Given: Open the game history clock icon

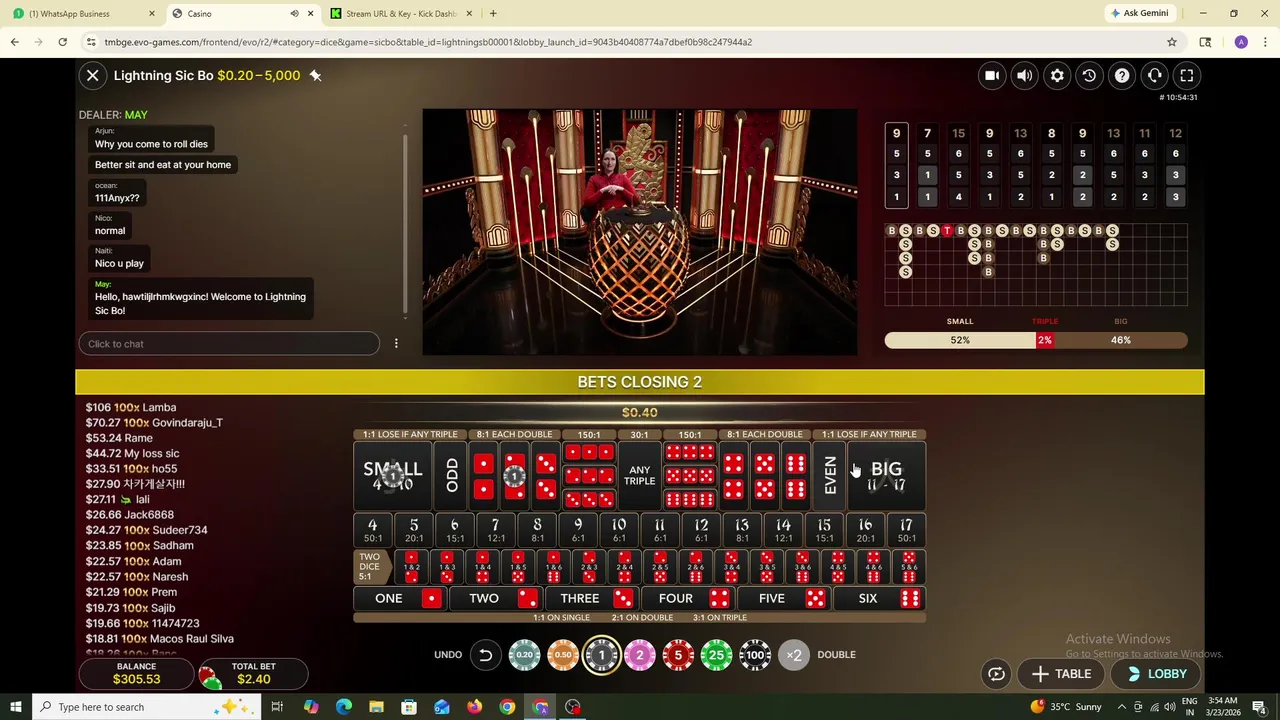Looking at the screenshot, I should tap(1089, 75).
